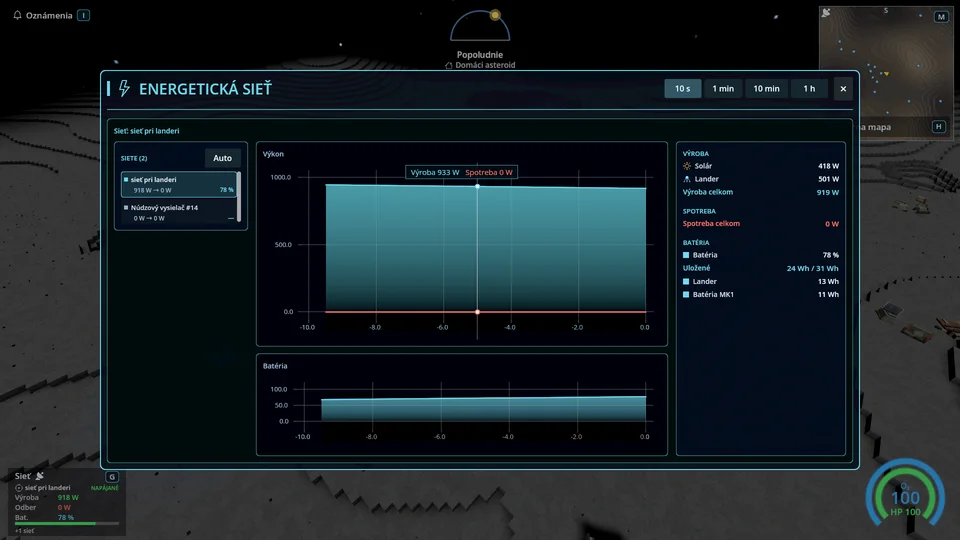Click the O2 oxygen gauge
This screenshot has width=960, height=540.
(906, 493)
